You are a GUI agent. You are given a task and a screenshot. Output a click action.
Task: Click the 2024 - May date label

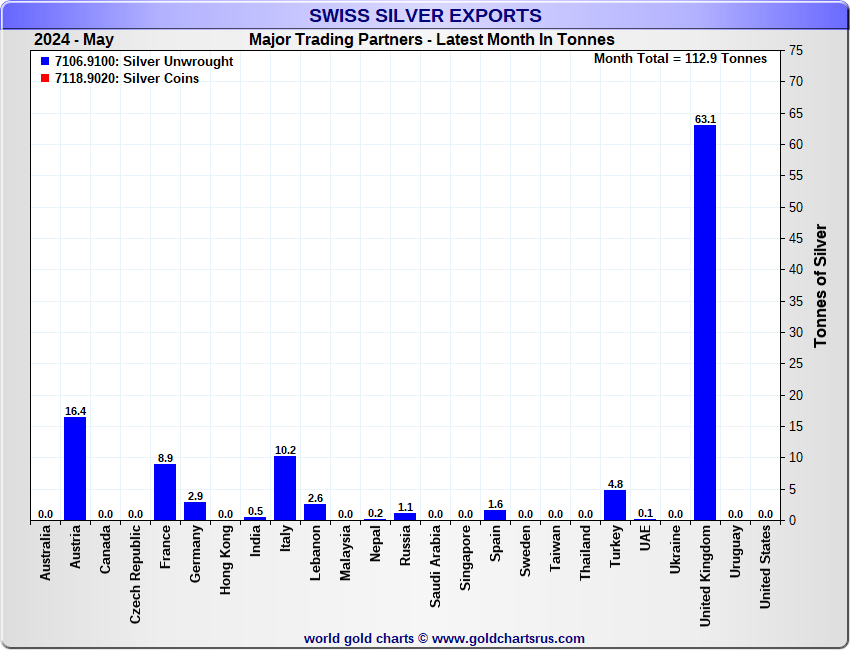[74, 40]
